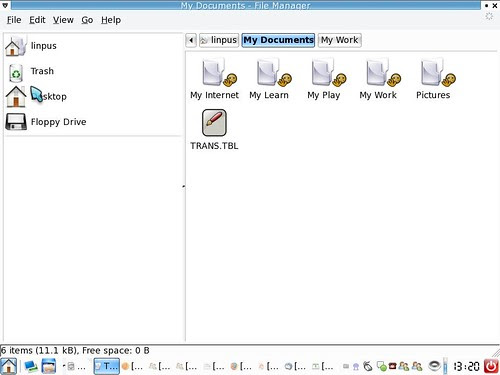Go to linpus in the path bar

(x=219, y=41)
